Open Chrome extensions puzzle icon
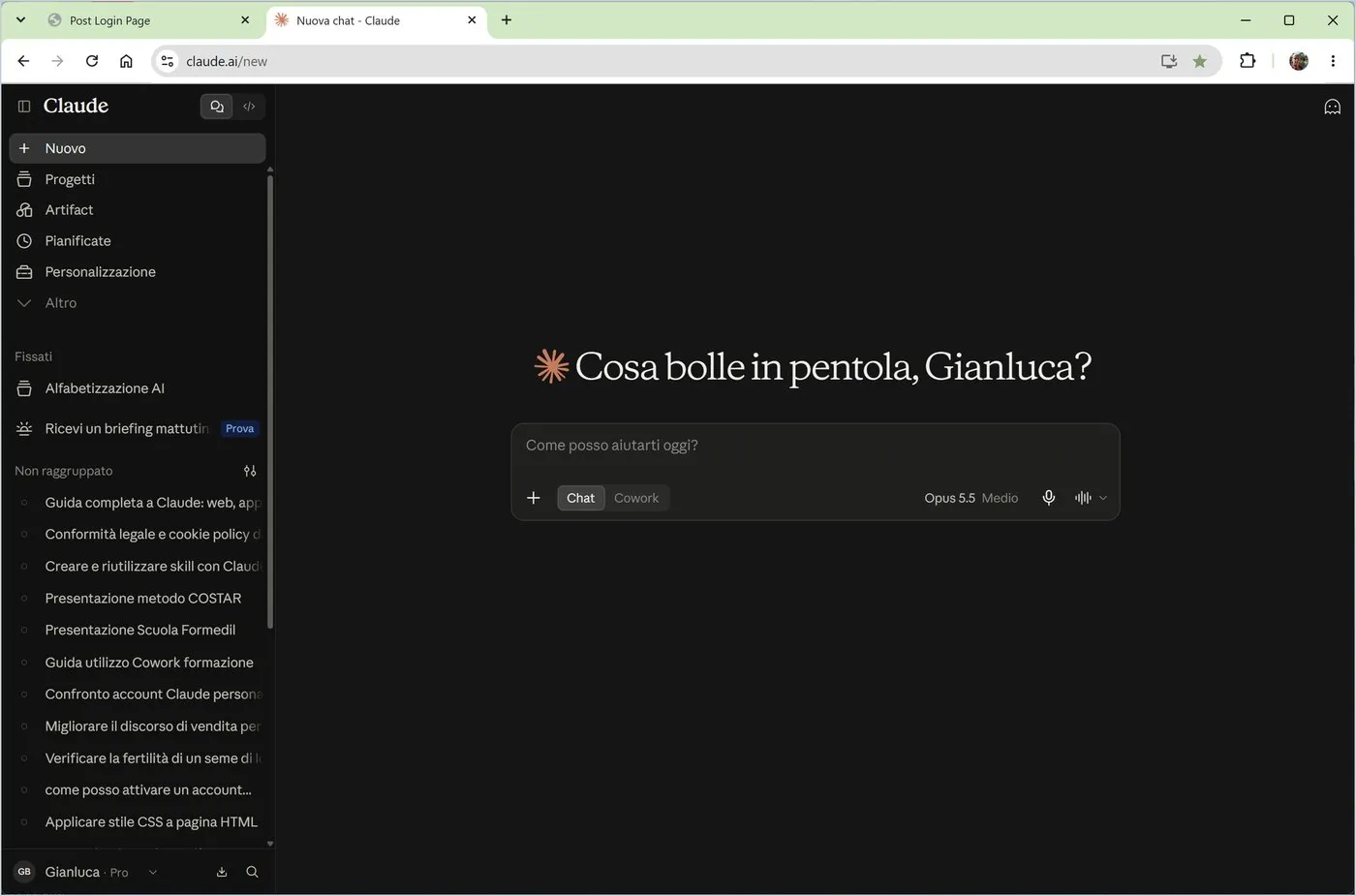 (1248, 61)
